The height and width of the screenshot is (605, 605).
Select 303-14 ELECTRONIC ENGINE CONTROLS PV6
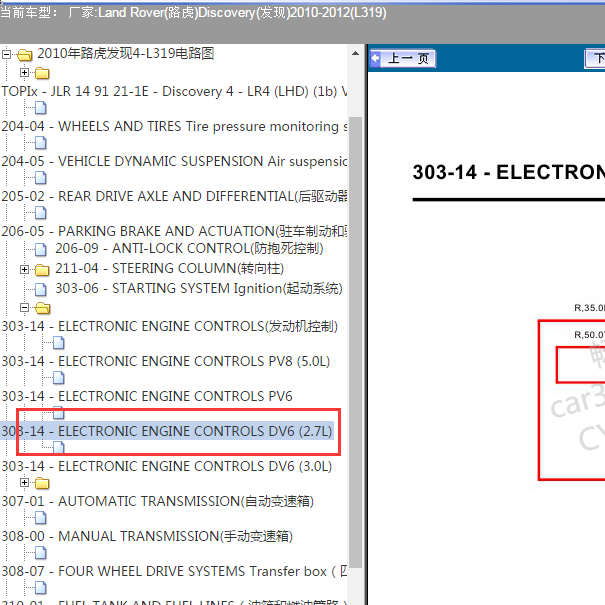[x=147, y=397]
